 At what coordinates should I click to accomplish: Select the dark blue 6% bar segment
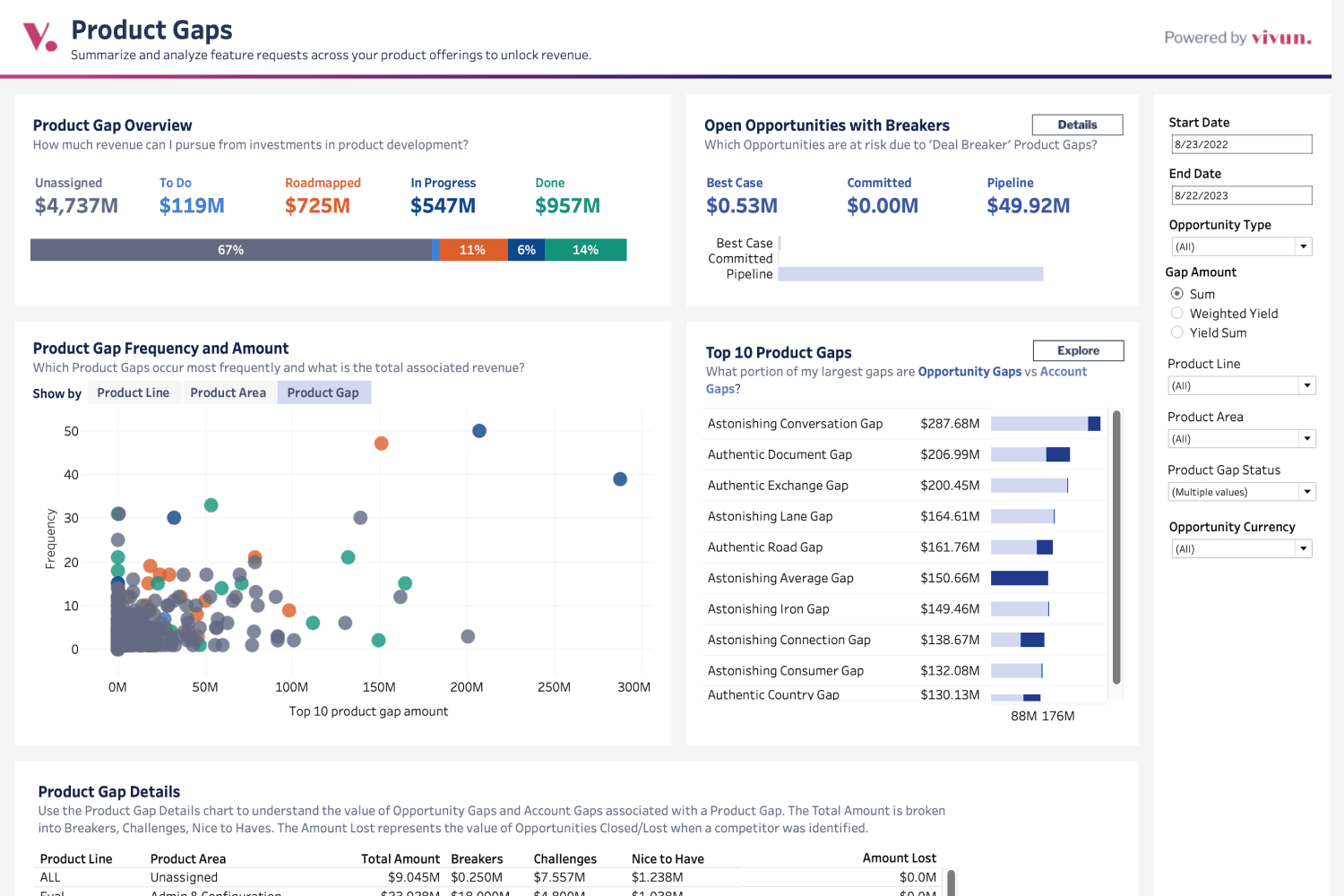coord(526,250)
